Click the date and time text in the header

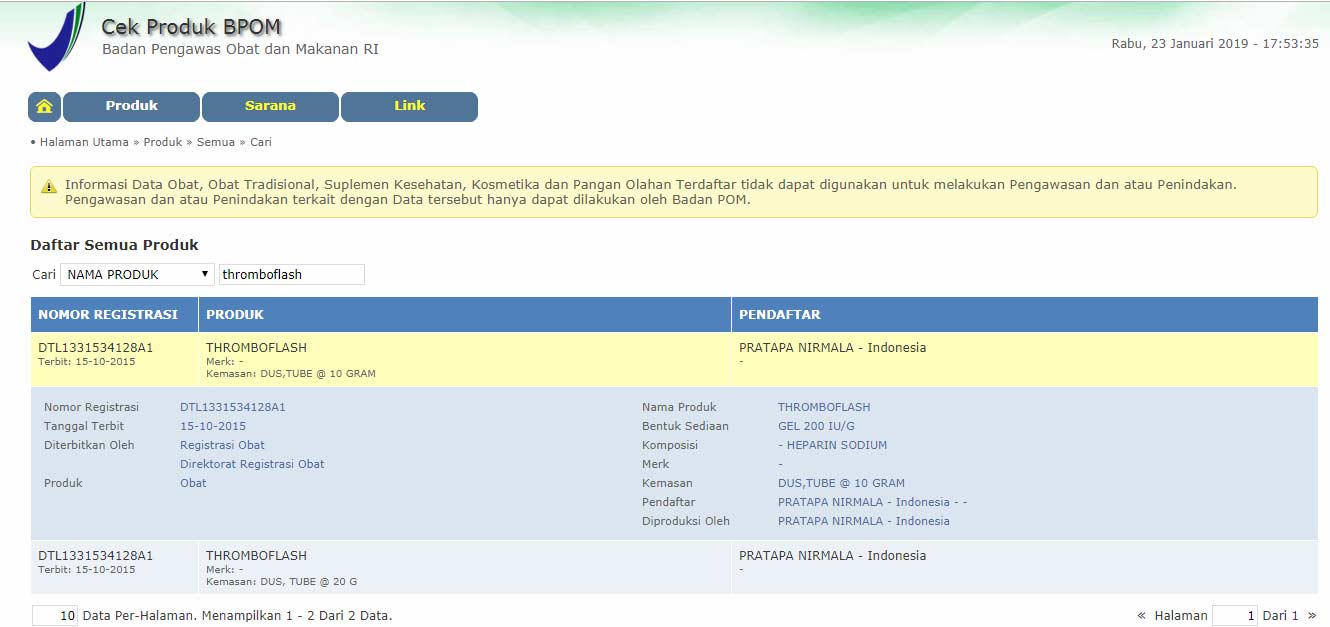tap(1215, 43)
